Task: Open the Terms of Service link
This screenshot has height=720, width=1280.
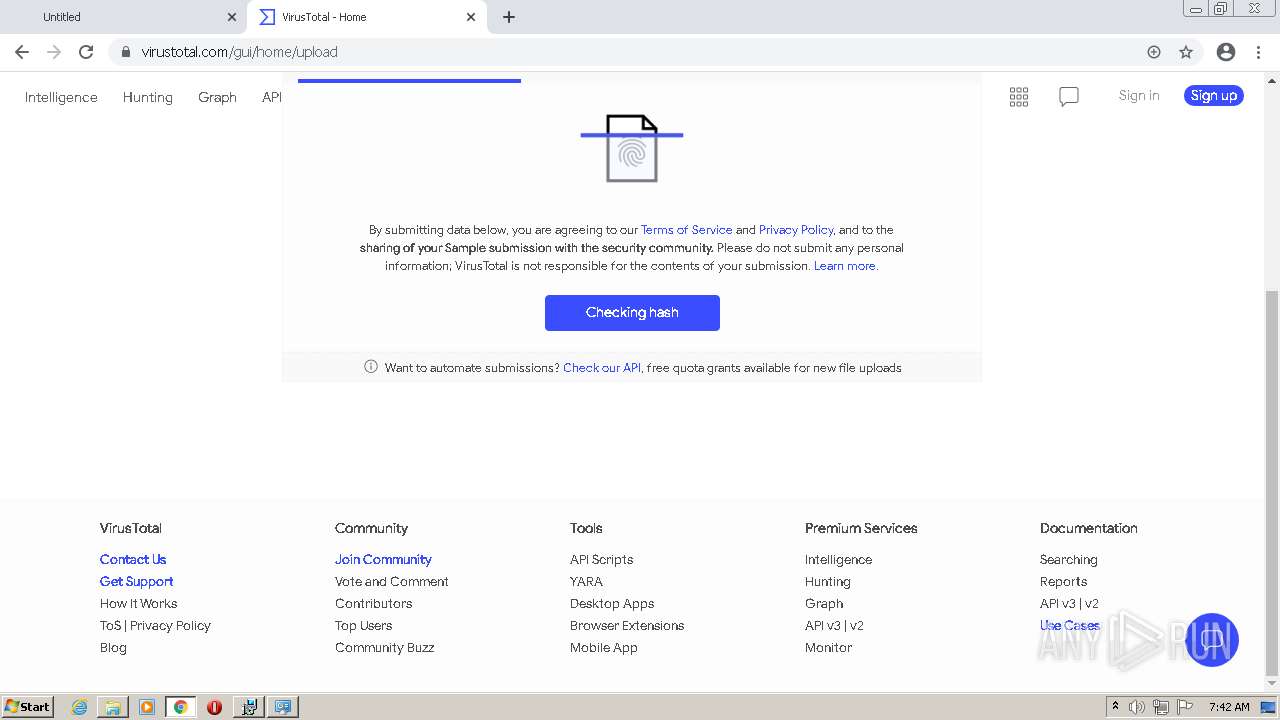Action: coord(686,230)
